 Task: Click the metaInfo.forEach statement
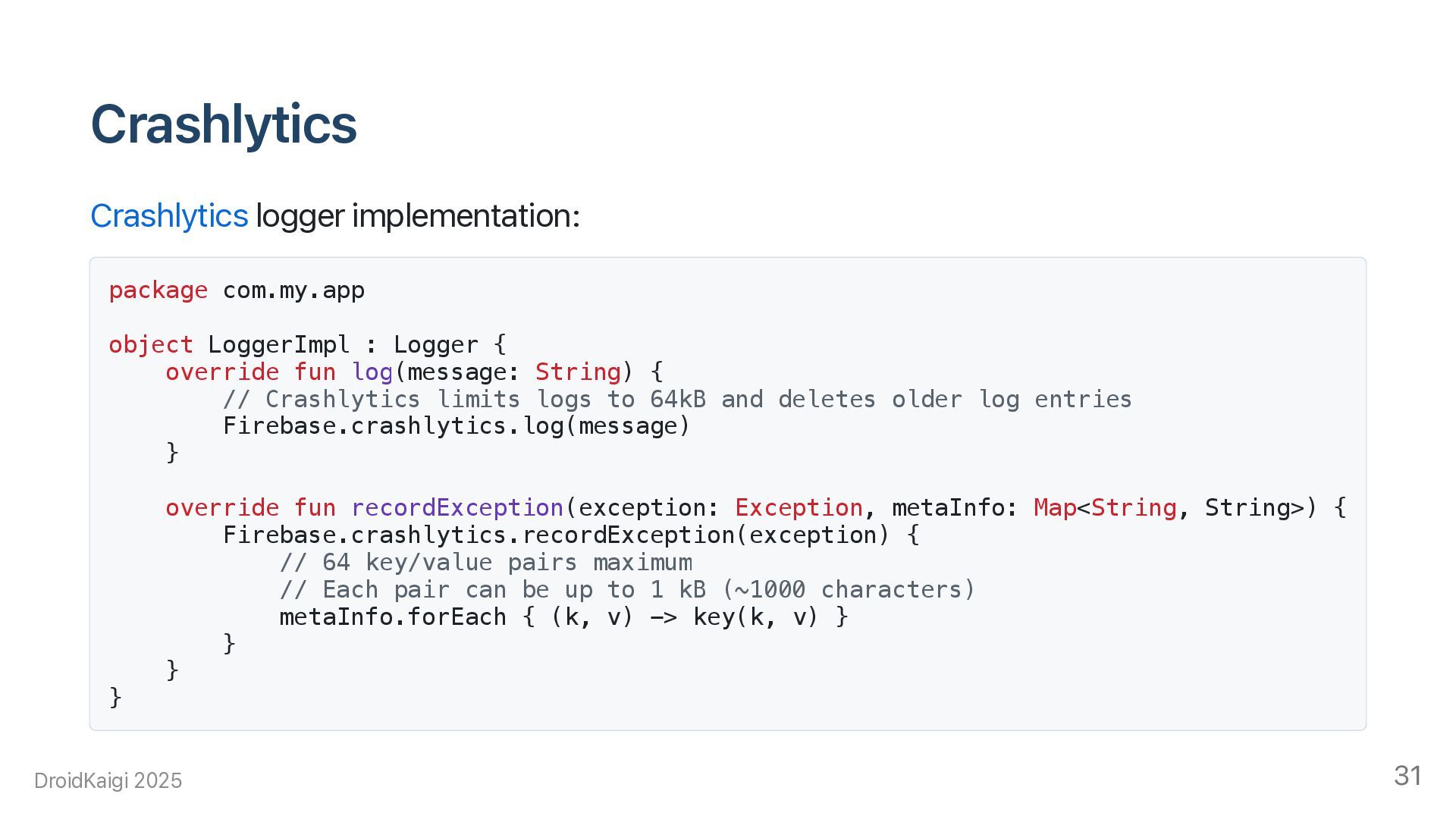[x=563, y=617]
